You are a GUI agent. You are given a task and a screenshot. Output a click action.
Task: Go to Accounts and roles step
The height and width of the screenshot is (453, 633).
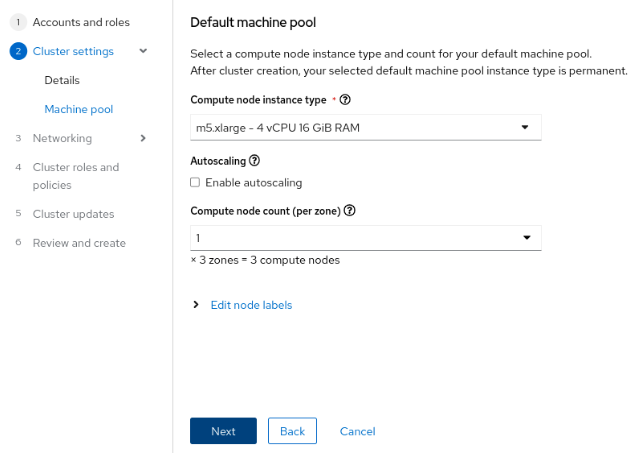click(81, 22)
